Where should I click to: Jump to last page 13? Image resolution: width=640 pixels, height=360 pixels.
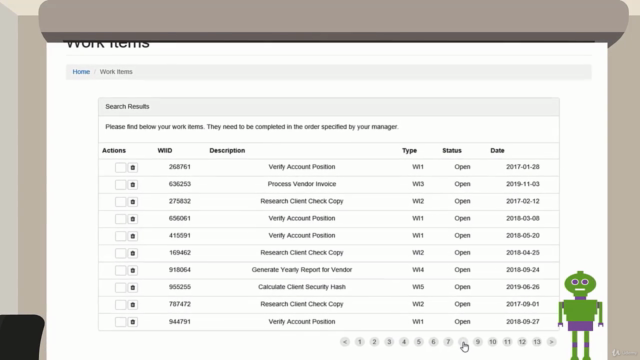click(537, 342)
